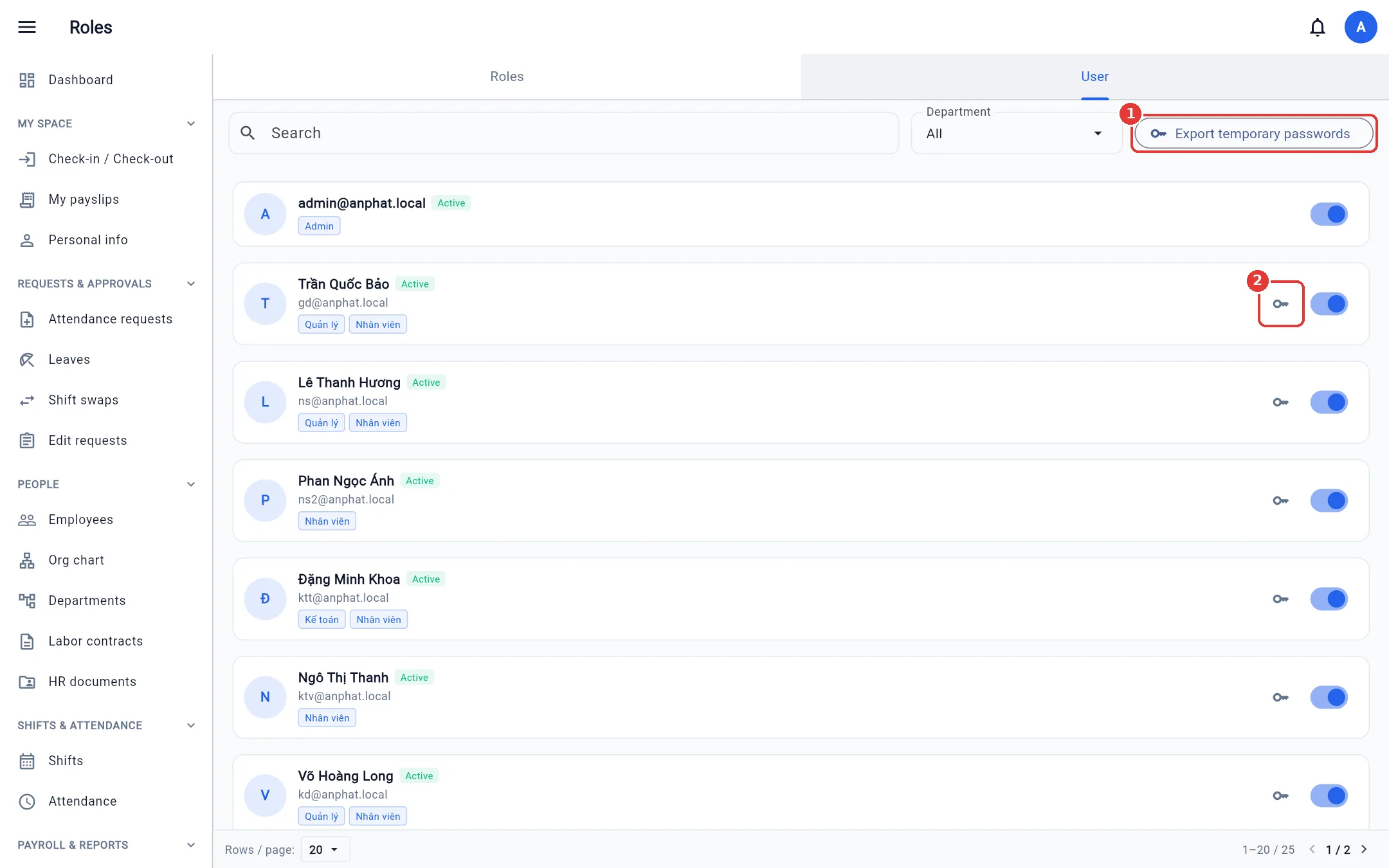Screen dimensions: 1389x868
Task: Toggle Phan Ngọc Ánh account switch
Action: (1329, 500)
